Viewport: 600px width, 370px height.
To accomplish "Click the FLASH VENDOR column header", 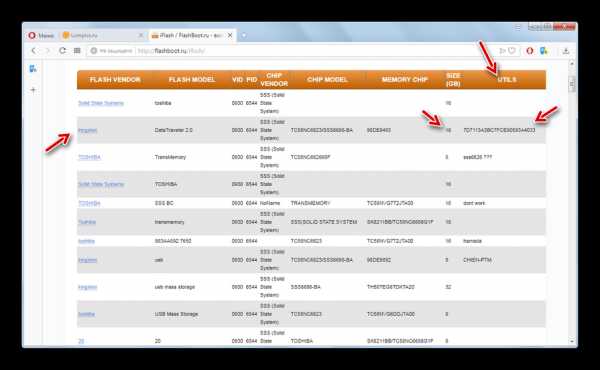I will coord(115,80).
